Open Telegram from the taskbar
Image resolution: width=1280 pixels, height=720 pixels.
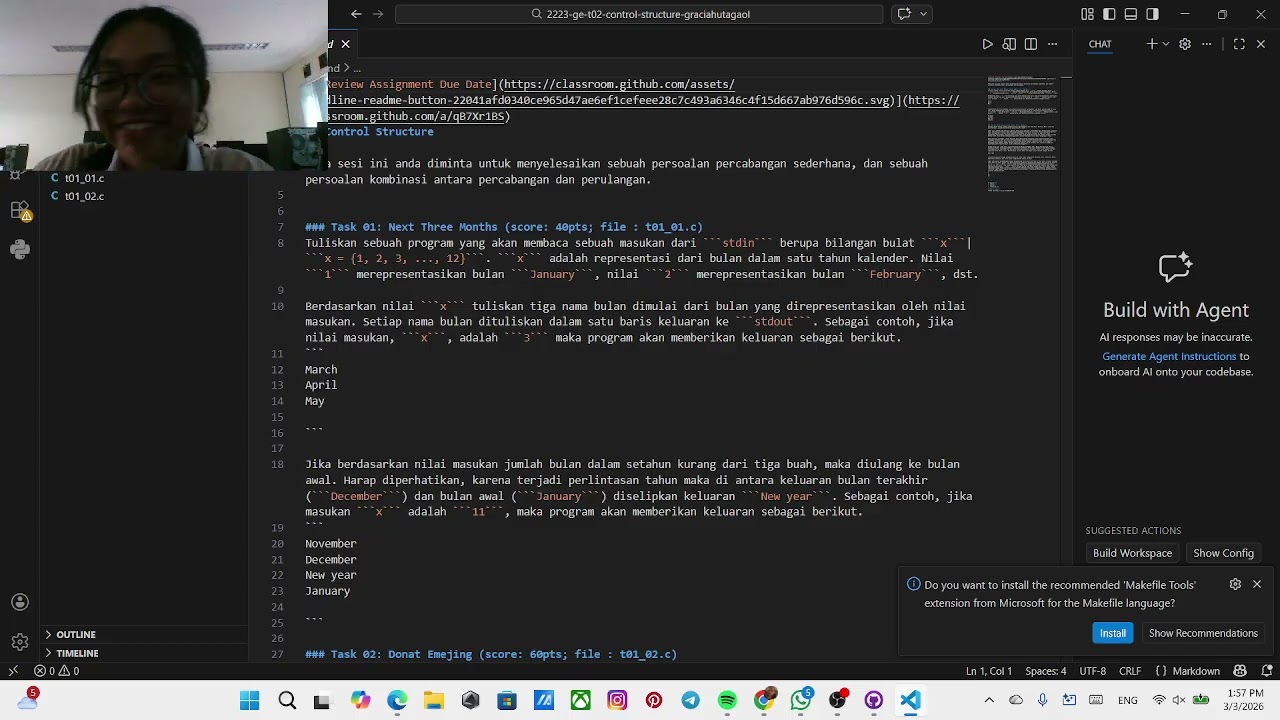tap(690, 700)
